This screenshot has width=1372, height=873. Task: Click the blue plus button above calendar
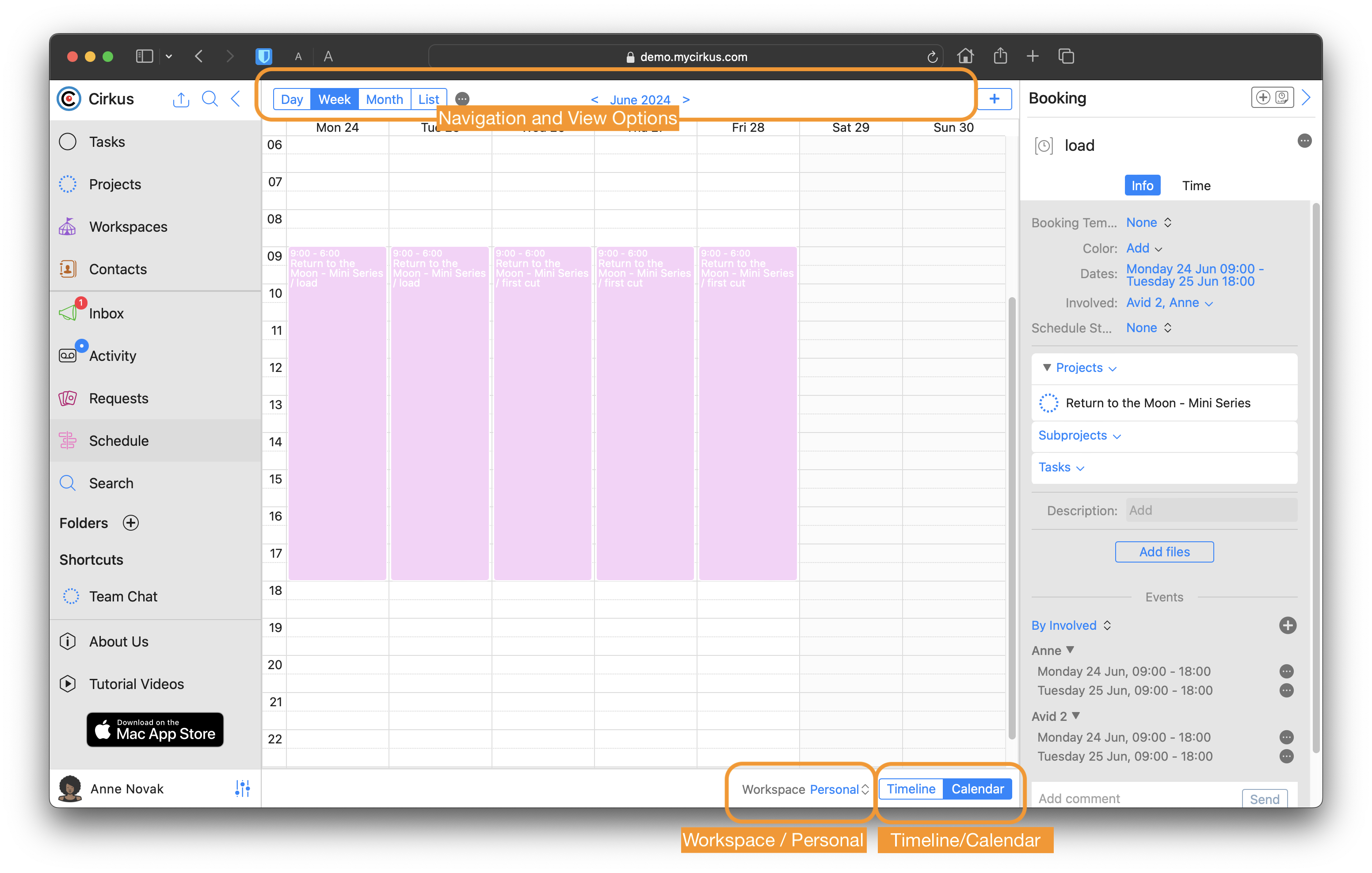click(x=994, y=99)
